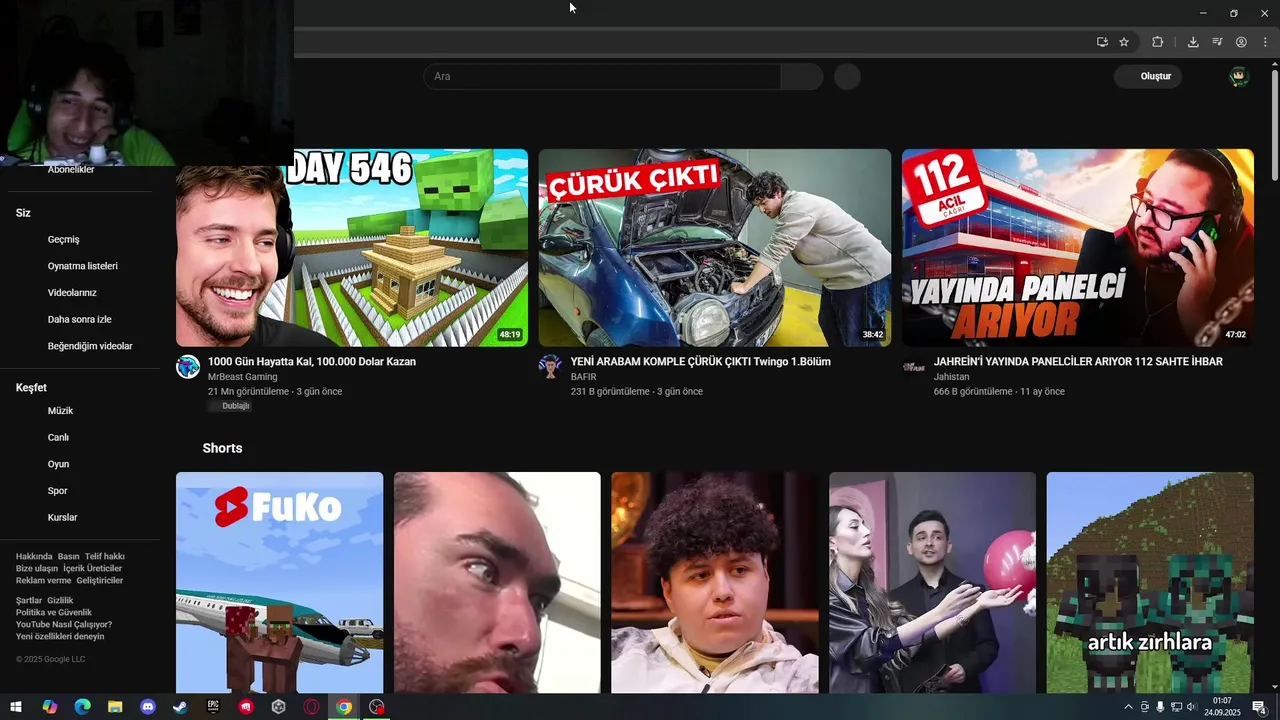Open the Windows Start button
Screen dimensions: 1280x720
(x=16, y=707)
